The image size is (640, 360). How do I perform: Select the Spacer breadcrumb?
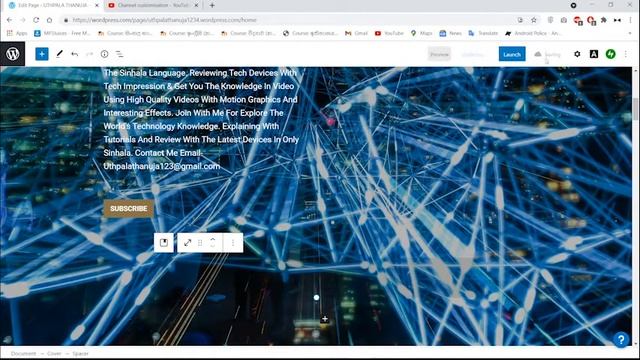point(80,353)
